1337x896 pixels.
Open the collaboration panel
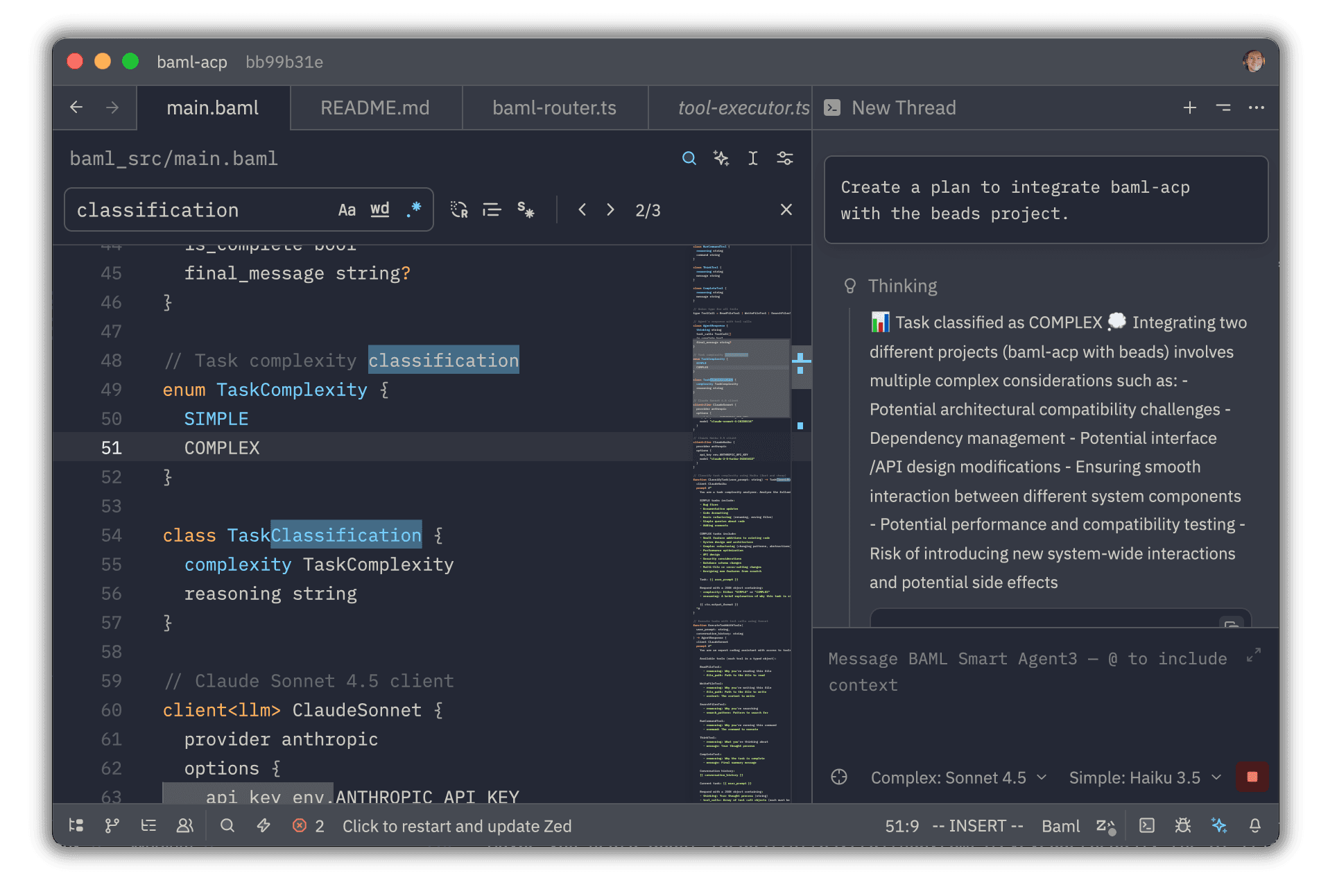click(185, 825)
